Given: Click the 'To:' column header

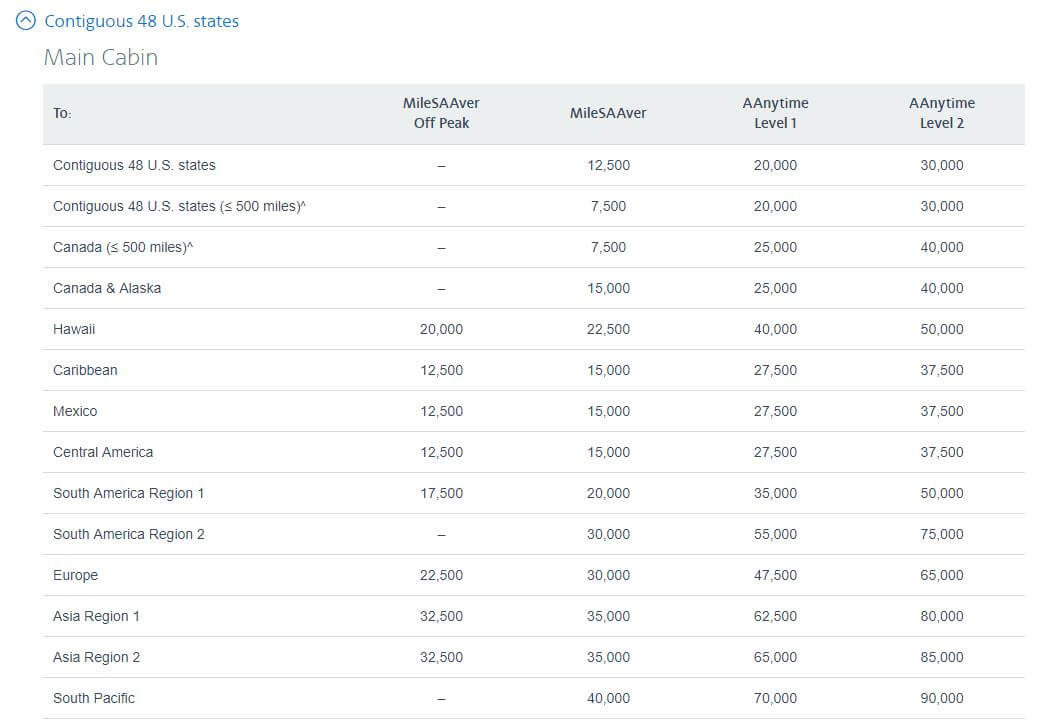Looking at the screenshot, I should (62, 114).
